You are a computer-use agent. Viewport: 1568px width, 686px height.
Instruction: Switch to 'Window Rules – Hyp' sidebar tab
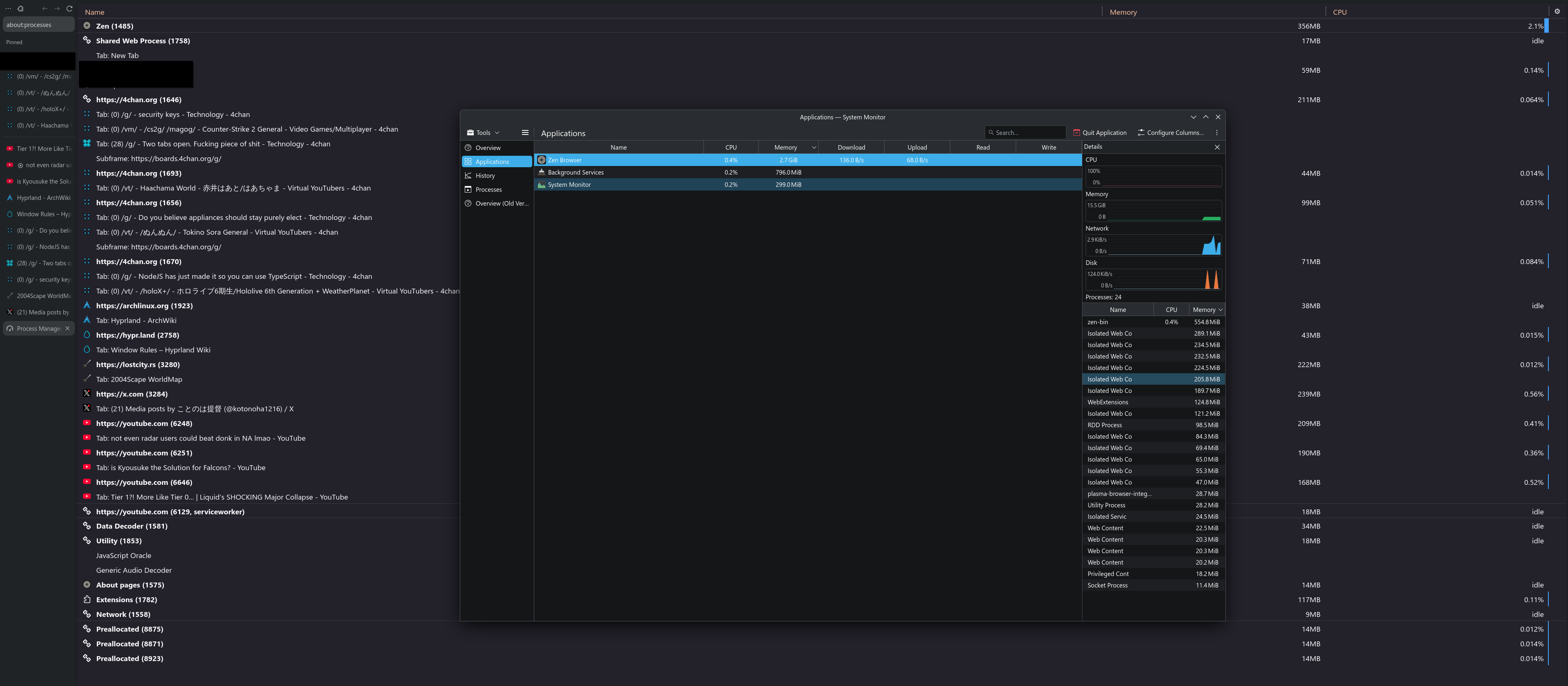(38, 214)
